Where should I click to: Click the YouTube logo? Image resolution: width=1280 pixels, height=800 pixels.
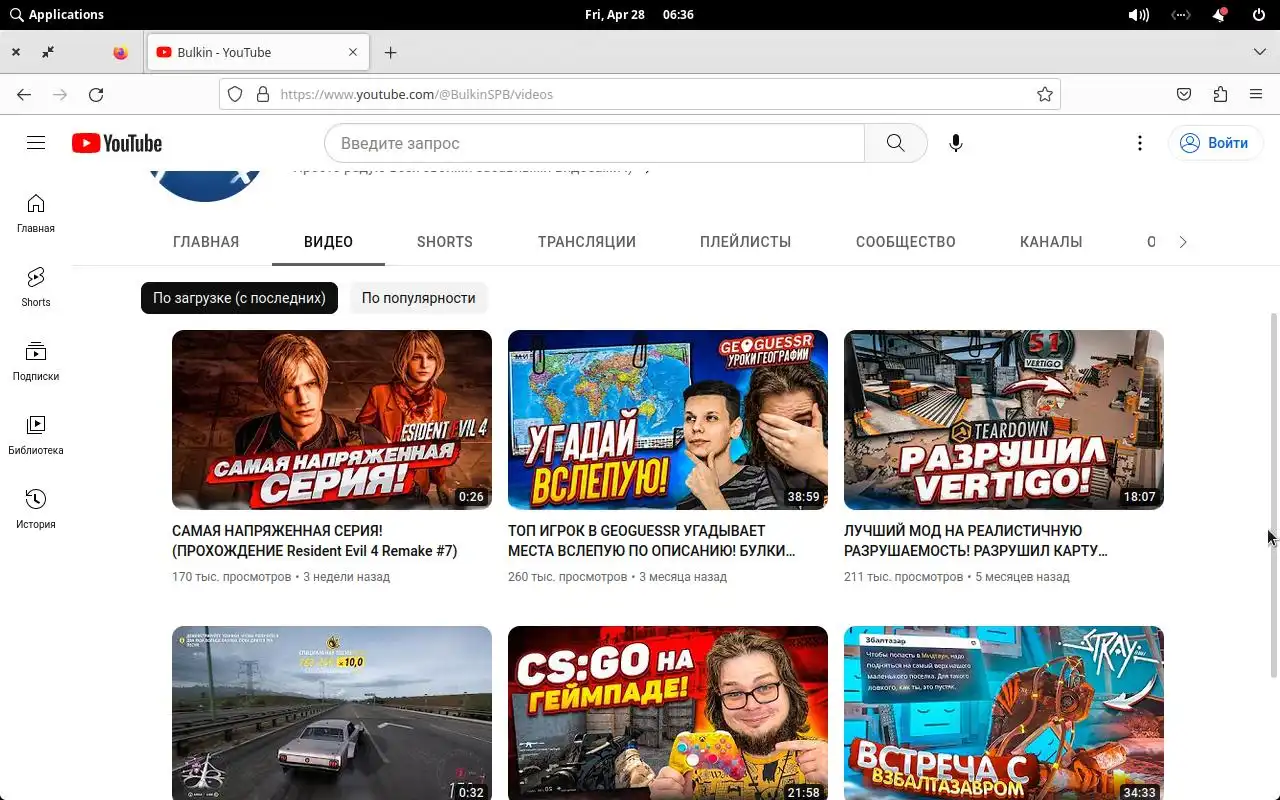(x=117, y=143)
